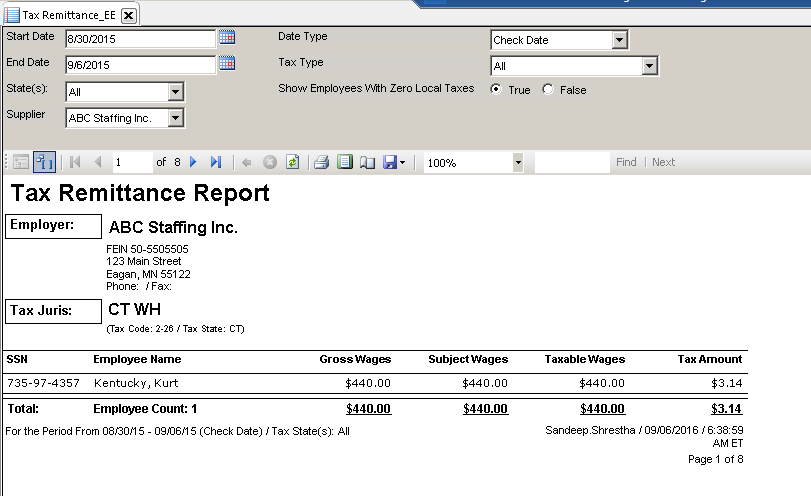The image size is (811, 496).
Task: Click the Subject Wages column header
Action: pos(468,359)
